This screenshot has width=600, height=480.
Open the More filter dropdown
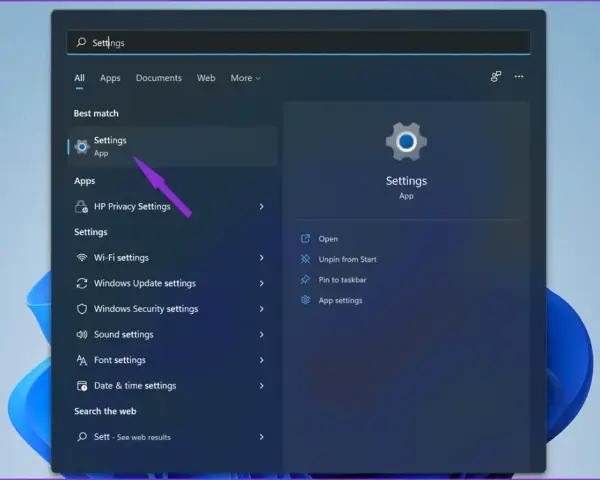pyautogui.click(x=245, y=78)
